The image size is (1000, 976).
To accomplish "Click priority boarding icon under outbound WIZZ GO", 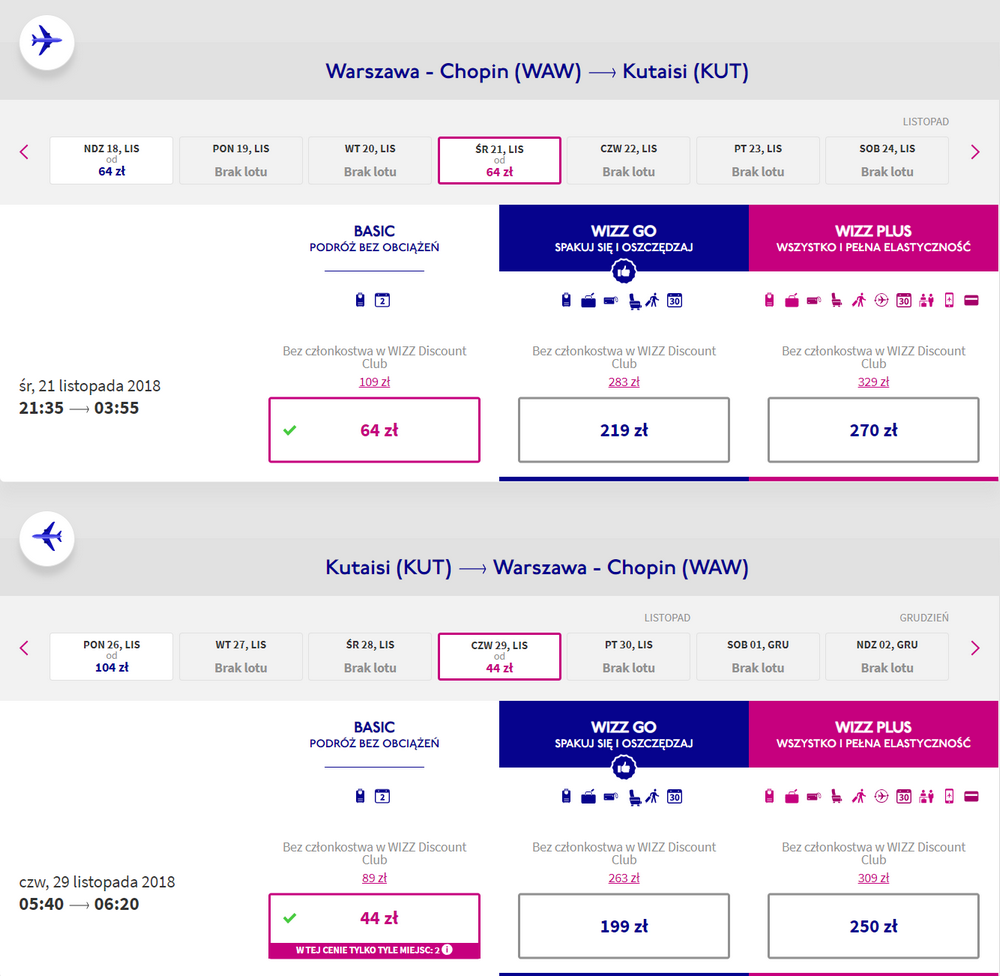I will pos(652,300).
